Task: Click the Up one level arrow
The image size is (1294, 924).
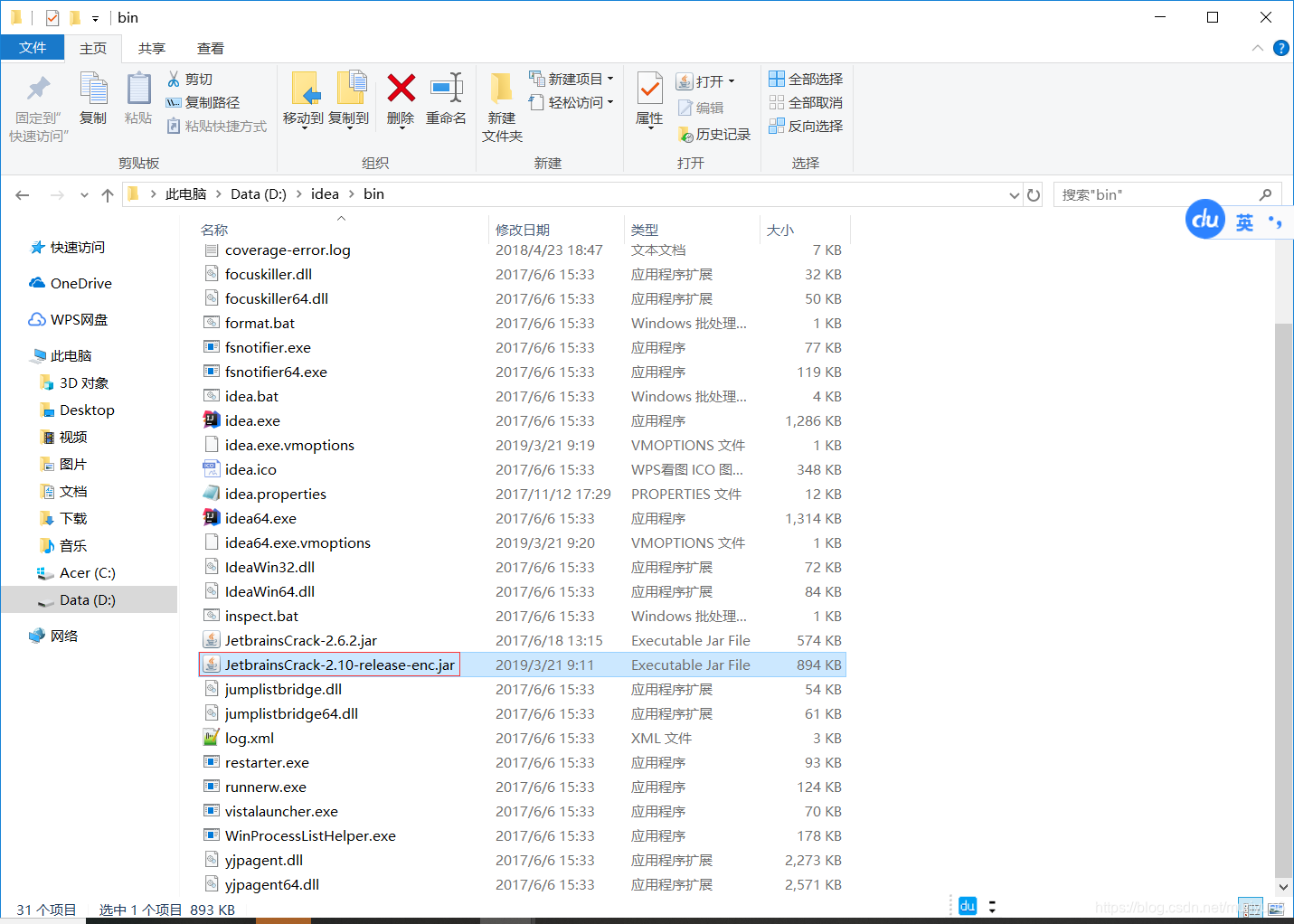Action: coord(108,194)
